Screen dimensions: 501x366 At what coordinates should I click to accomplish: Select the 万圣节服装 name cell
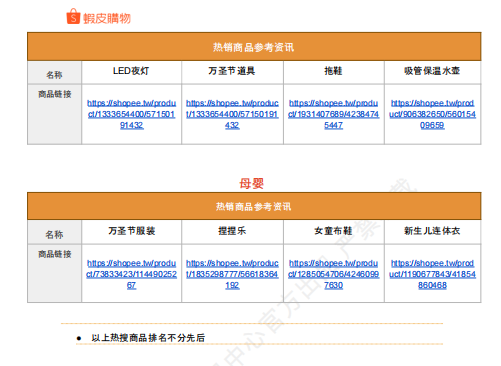click(131, 232)
